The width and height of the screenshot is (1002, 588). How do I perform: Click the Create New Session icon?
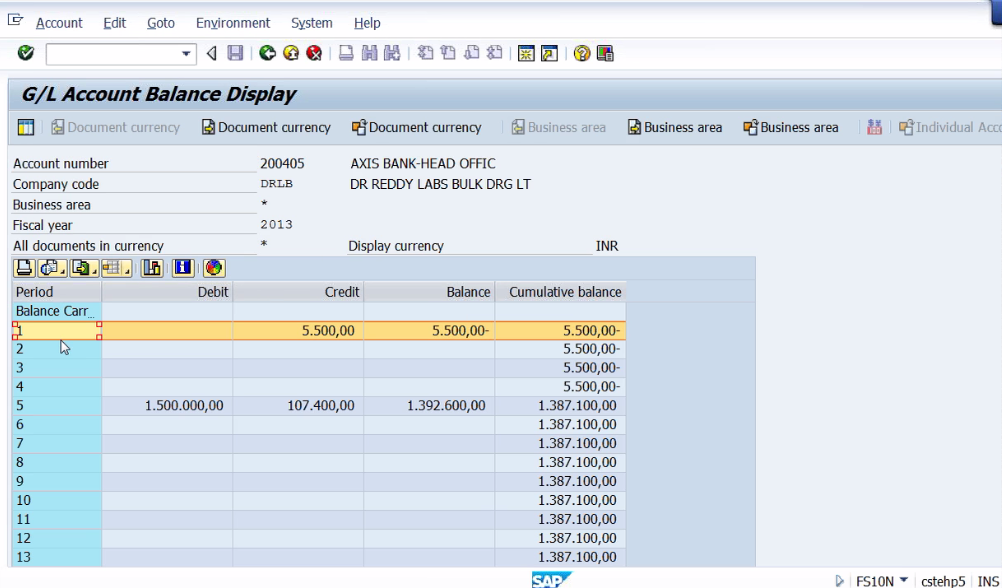tap(526, 53)
